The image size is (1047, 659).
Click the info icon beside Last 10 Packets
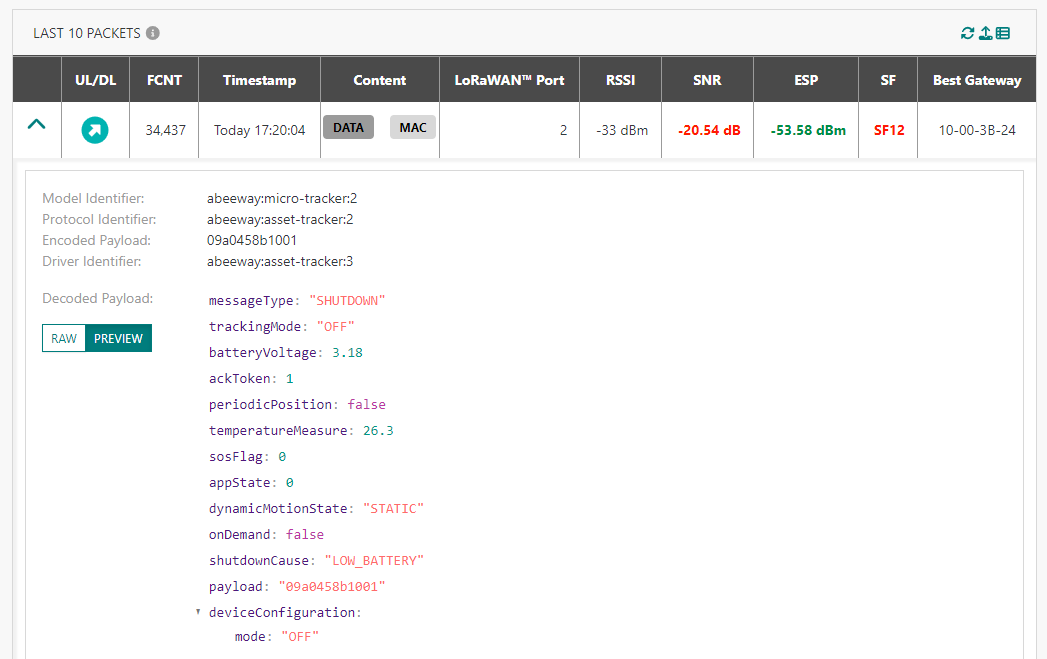tap(153, 33)
